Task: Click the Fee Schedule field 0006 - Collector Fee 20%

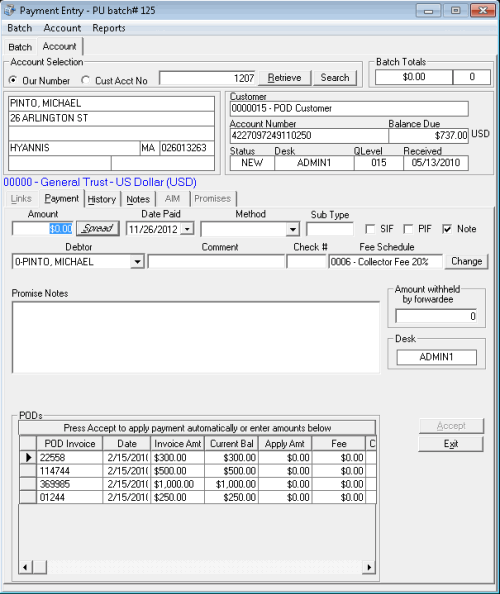Action: coord(385,261)
